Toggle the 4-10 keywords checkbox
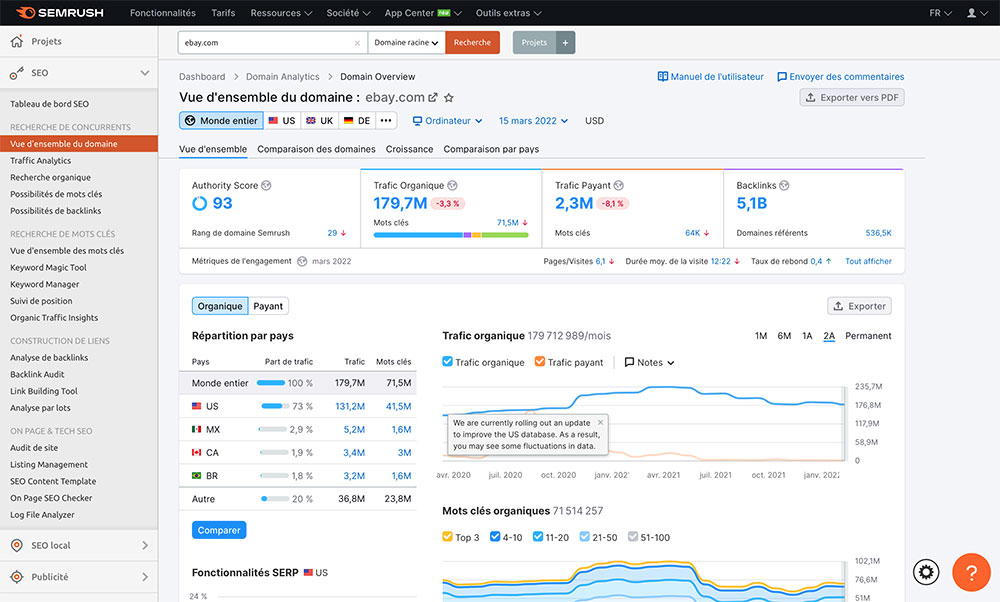 point(495,536)
